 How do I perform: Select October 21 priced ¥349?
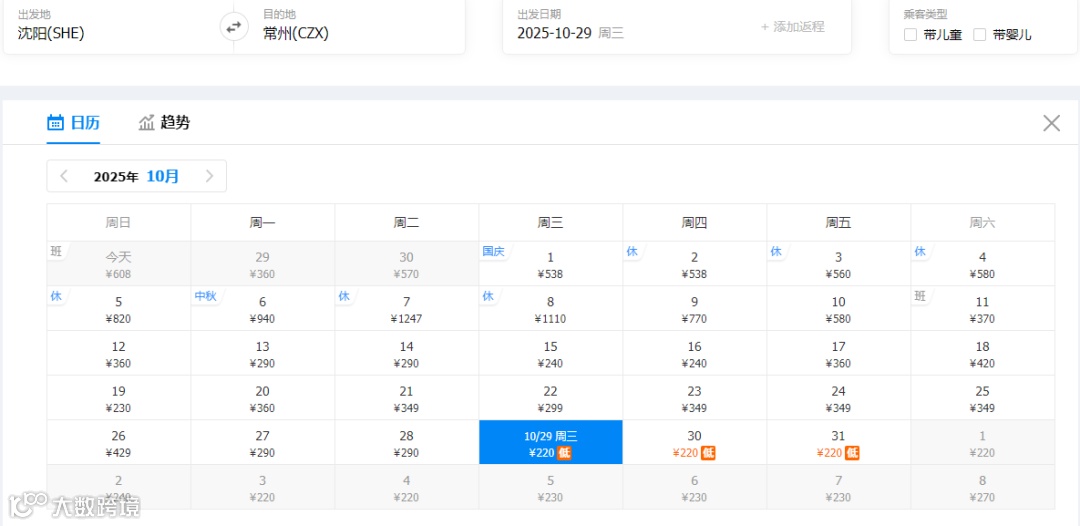[407, 398]
